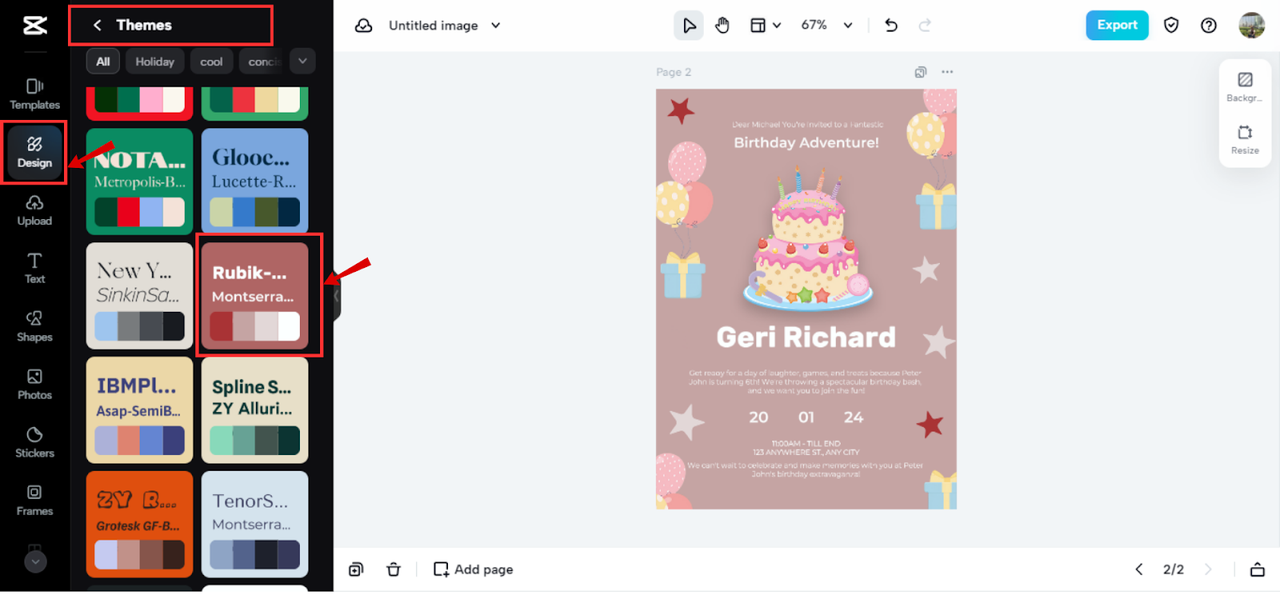Screen dimensions: 1280x595
Task: Select the cool theme filter tab
Action: [212, 61]
